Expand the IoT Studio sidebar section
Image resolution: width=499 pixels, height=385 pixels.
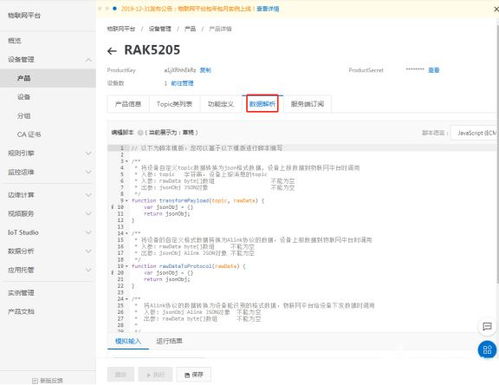click(x=48, y=232)
